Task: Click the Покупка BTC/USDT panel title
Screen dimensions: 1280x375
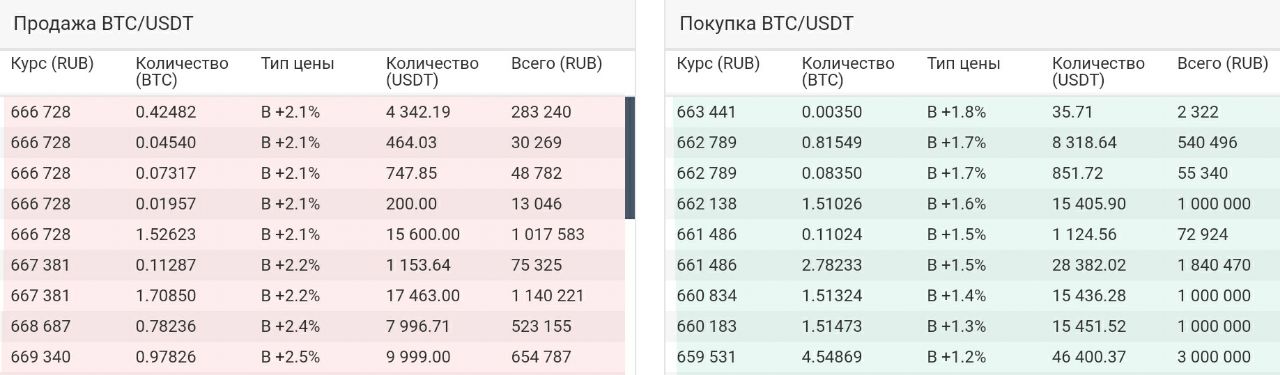Action: [767, 24]
